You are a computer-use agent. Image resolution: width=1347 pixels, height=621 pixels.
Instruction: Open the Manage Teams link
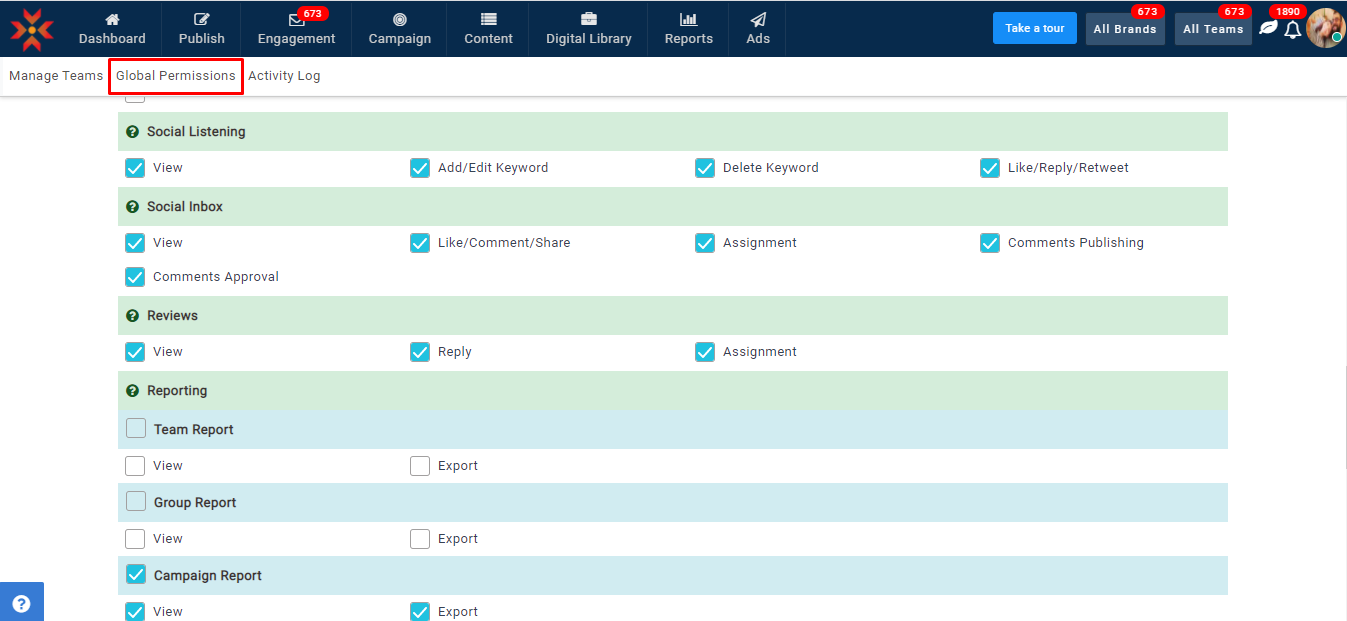click(x=56, y=76)
